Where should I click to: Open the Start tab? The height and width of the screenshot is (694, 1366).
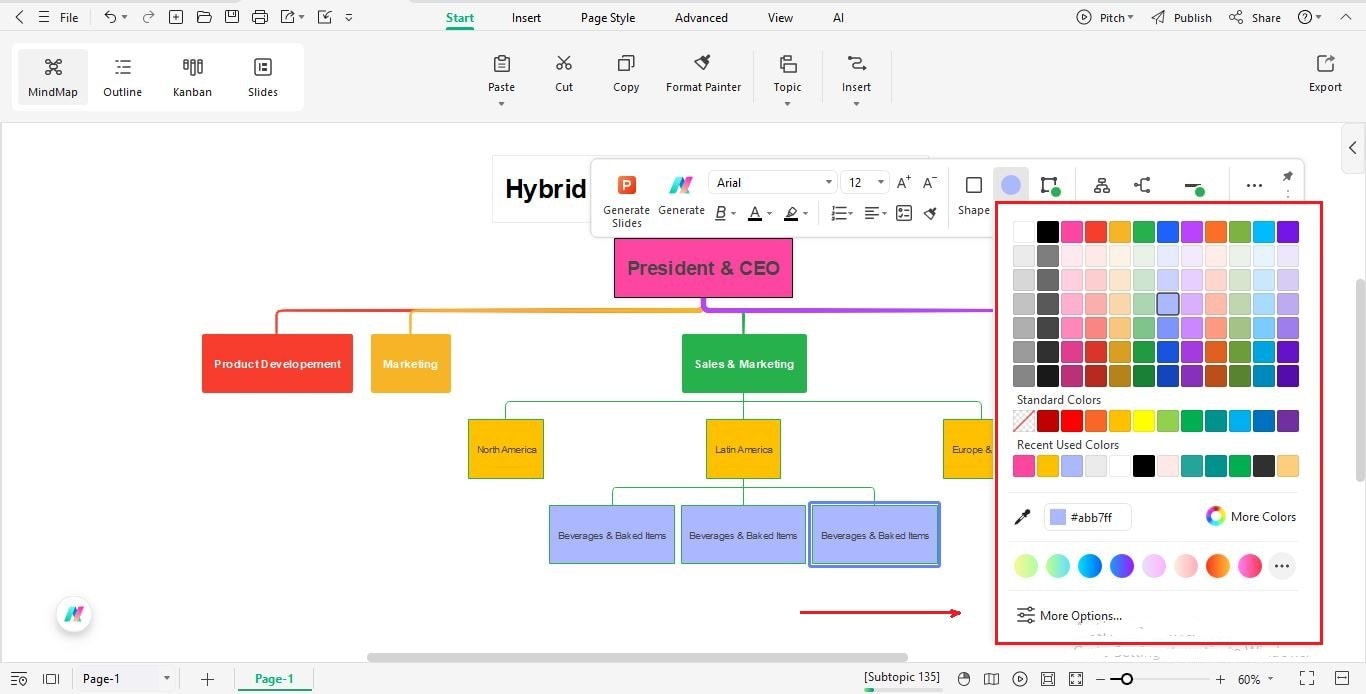(x=460, y=18)
